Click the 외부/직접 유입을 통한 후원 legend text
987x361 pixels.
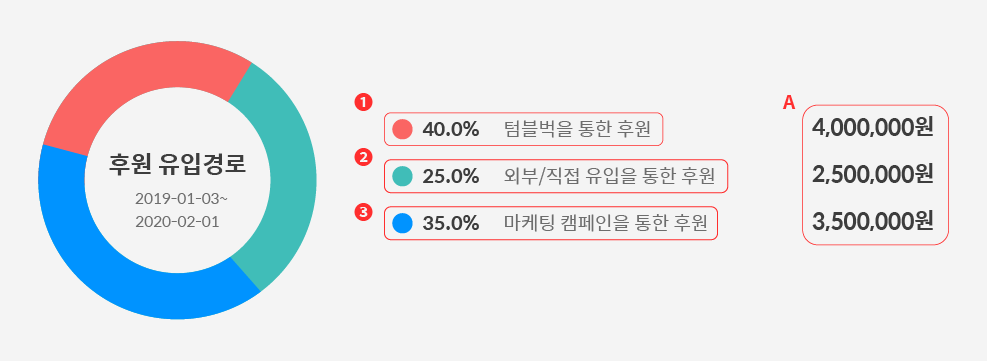click(x=609, y=177)
